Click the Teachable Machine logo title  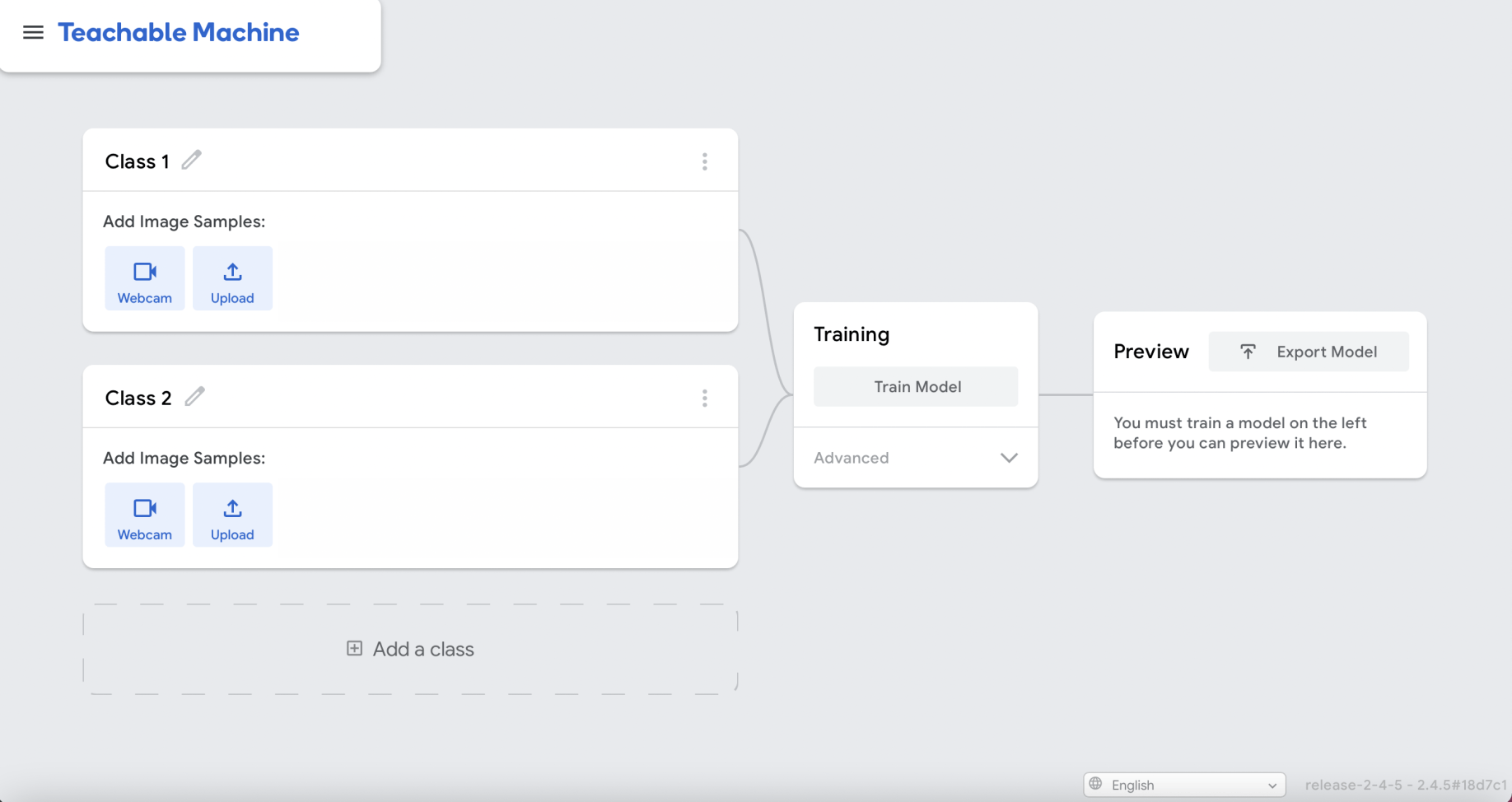tap(178, 33)
